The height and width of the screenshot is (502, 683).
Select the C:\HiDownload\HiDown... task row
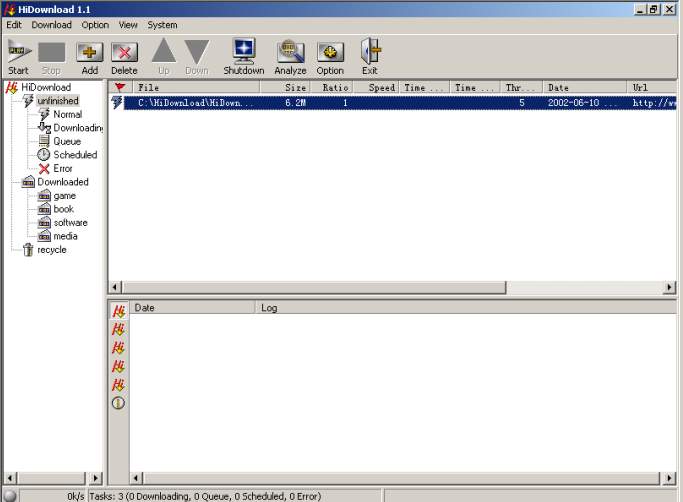[400, 103]
